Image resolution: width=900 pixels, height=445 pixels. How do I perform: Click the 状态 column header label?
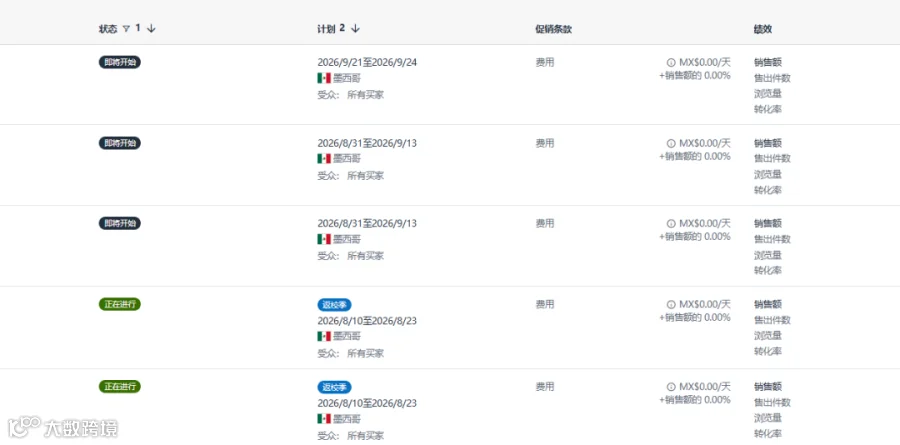[x=107, y=29]
